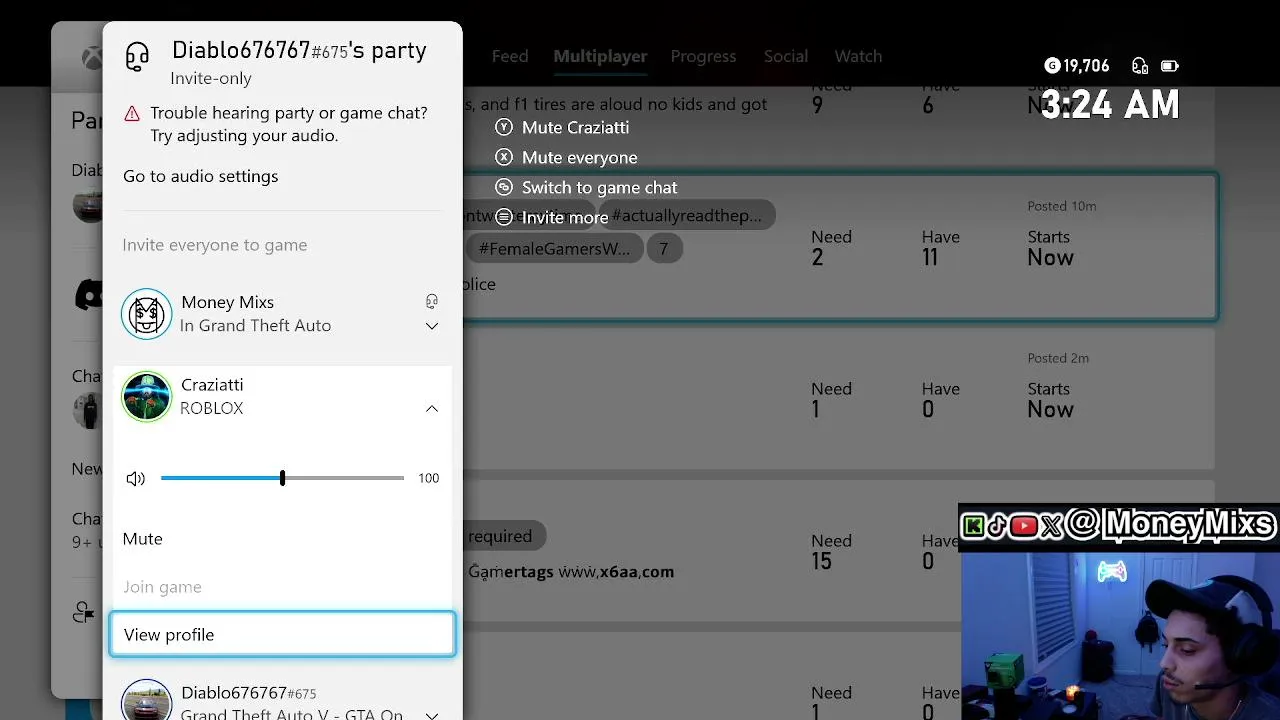Screen dimensions: 1280x720
Task: Choose Switch to game chat shortcut
Action: (587, 188)
